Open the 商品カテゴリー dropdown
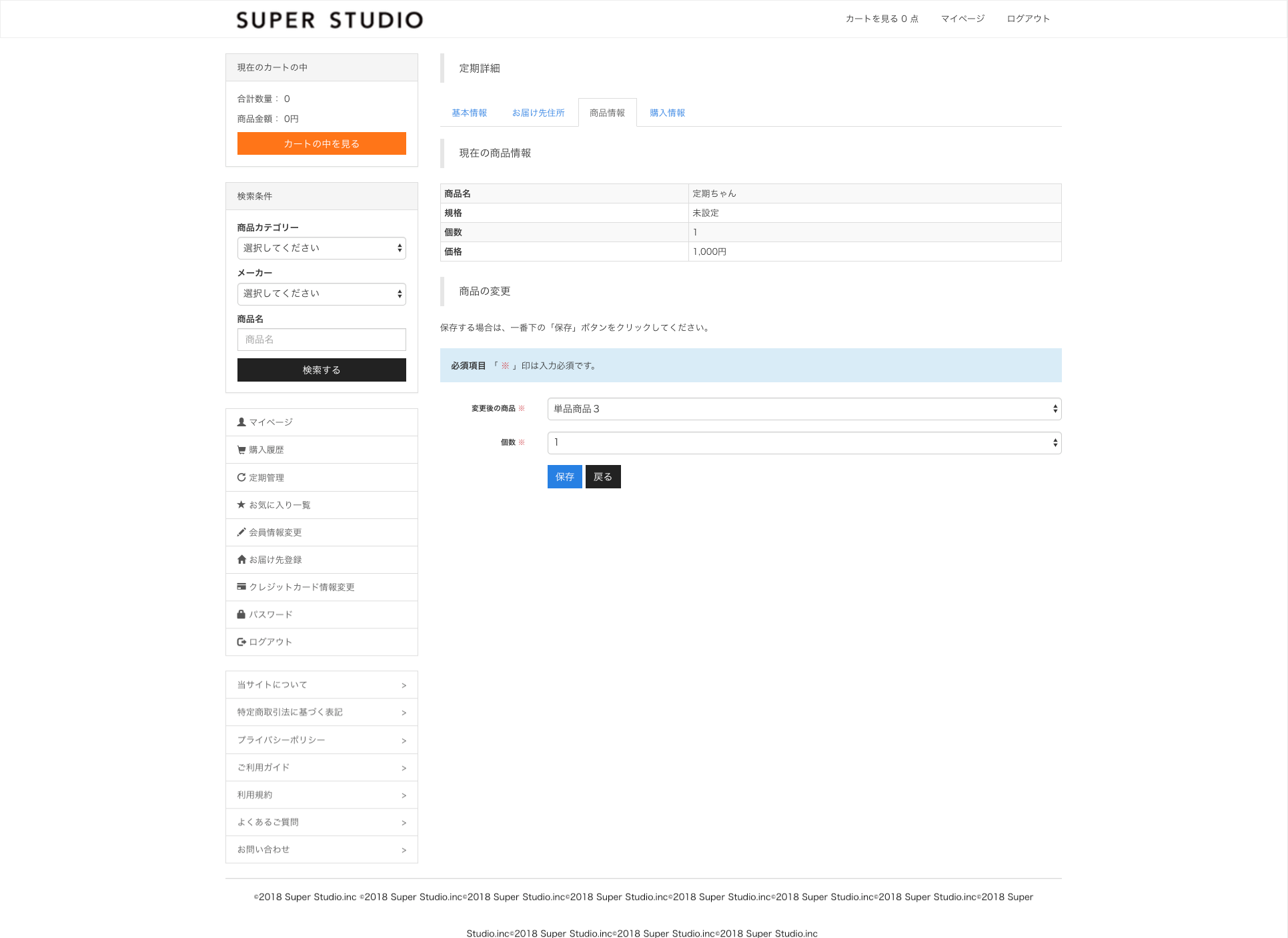Image resolution: width=1288 pixels, height=938 pixels. [321, 248]
